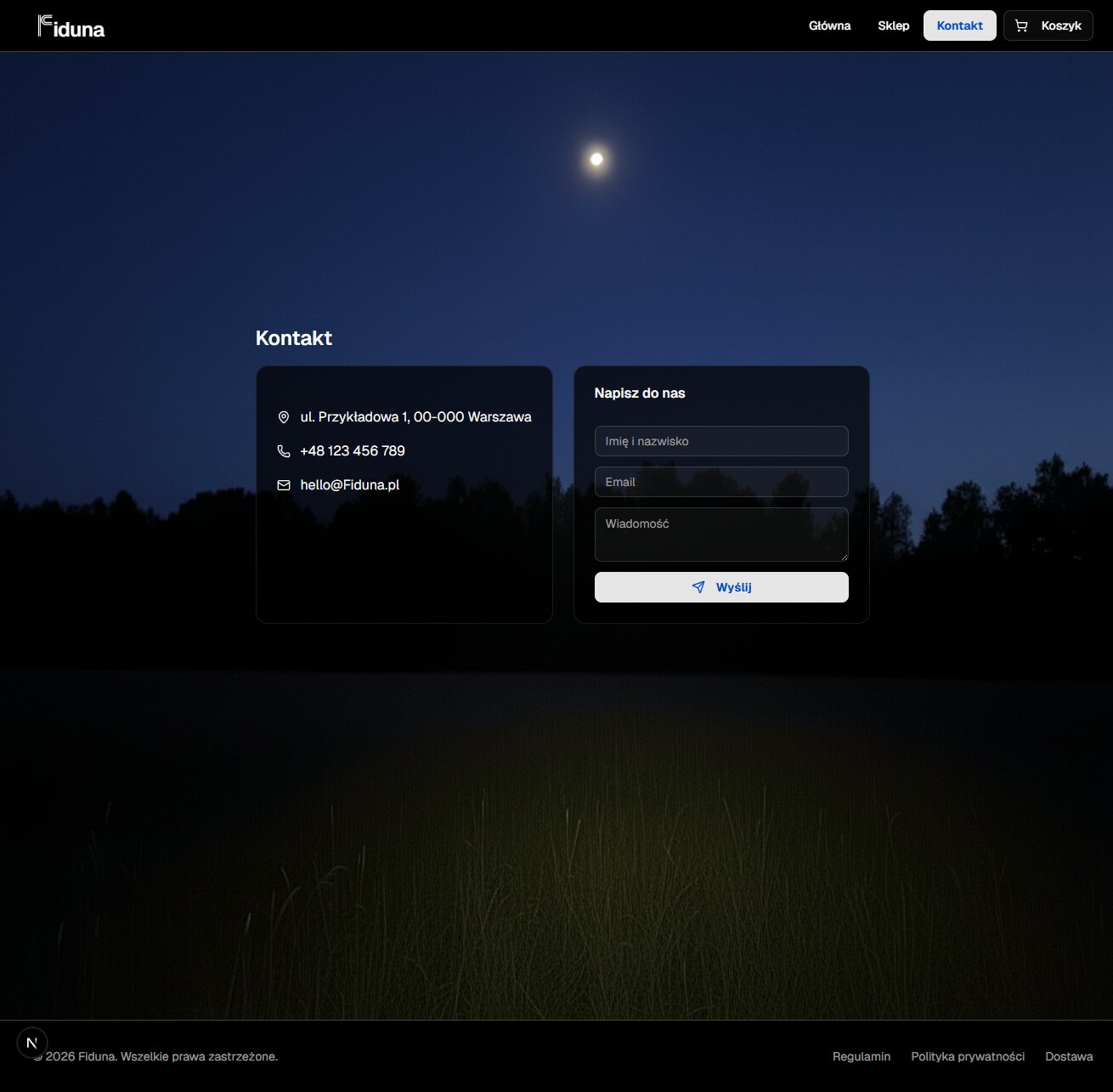
Task: Open the Next.js dev tools badge
Action: 32,1043
